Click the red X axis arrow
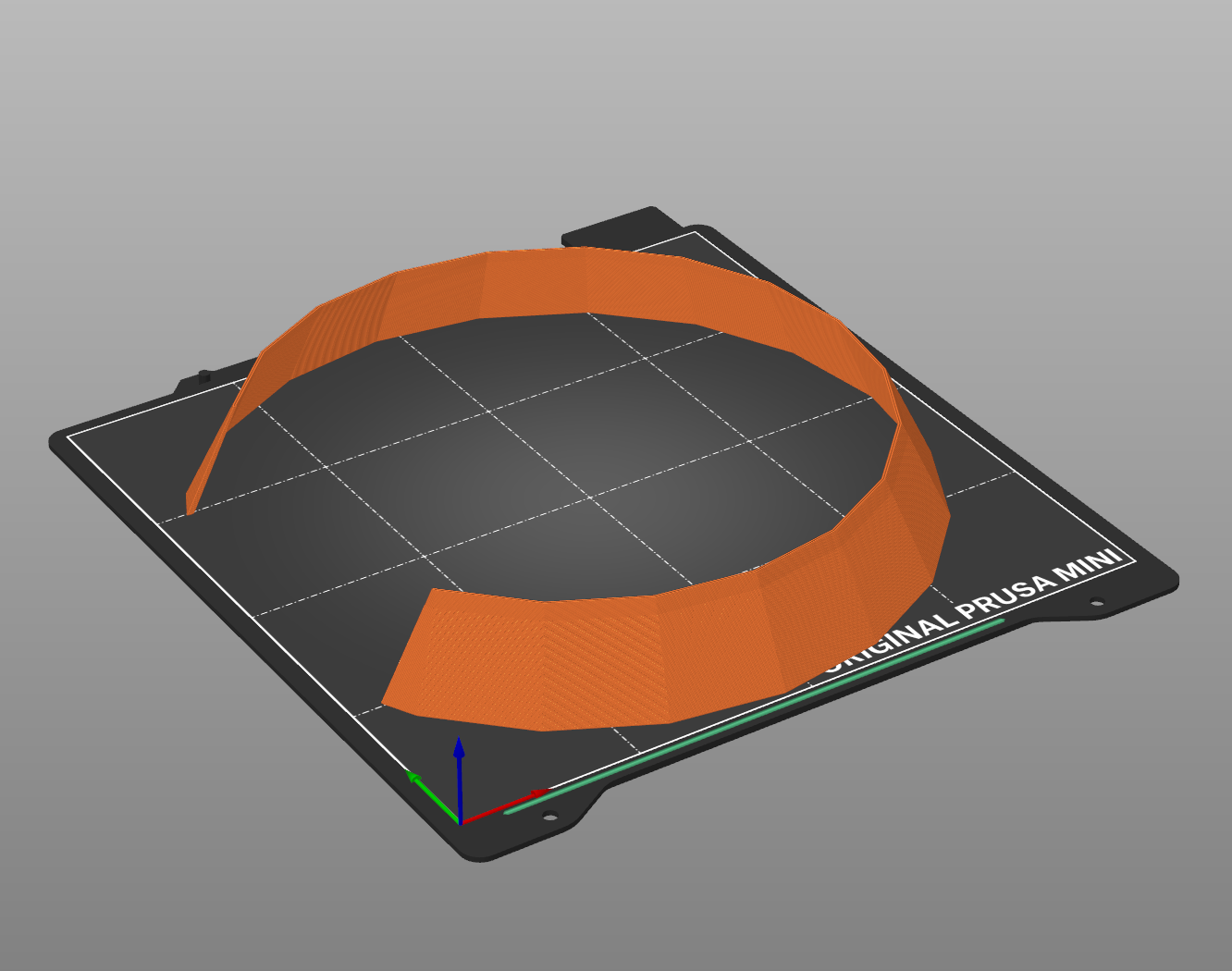The height and width of the screenshot is (971, 1232). (504, 805)
